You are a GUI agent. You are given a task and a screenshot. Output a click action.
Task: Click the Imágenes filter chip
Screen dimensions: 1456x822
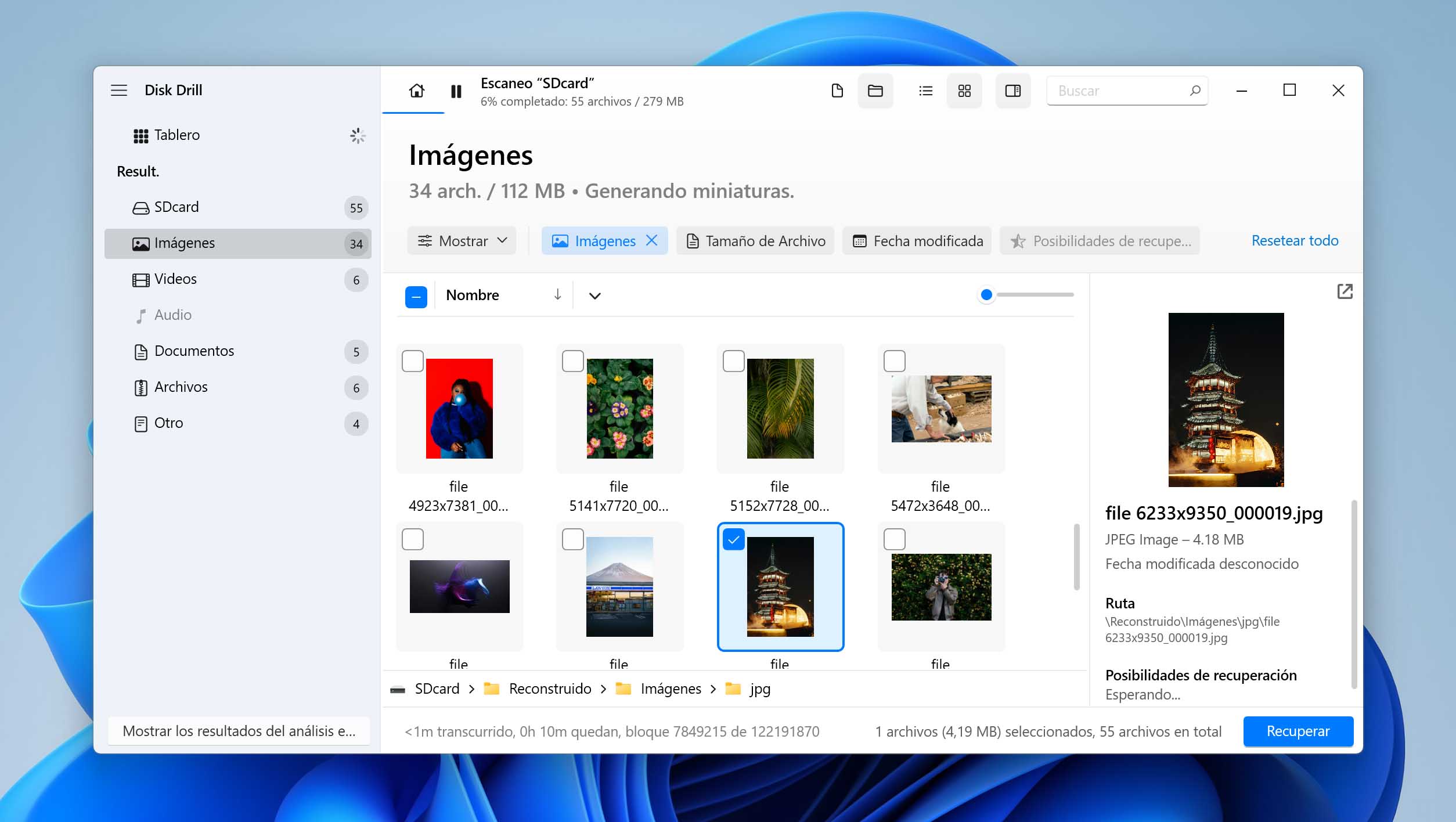coord(605,241)
